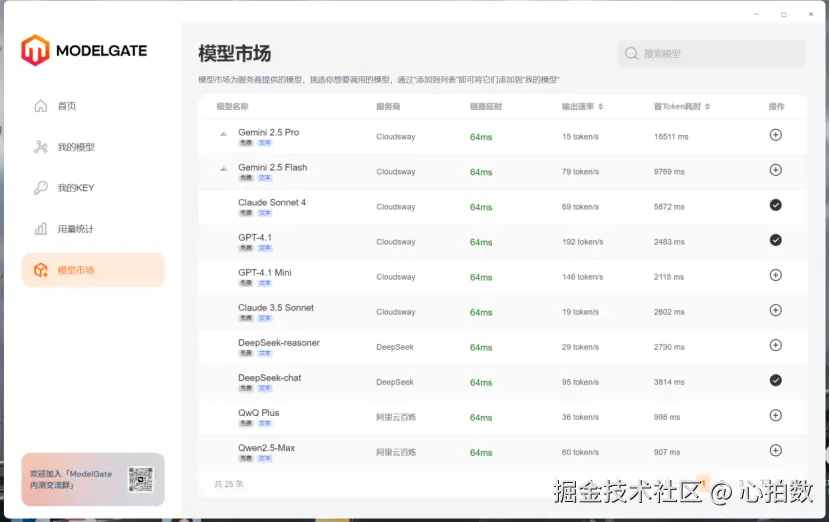Screen dimensions: 830x522
Task: Add Qwen2.5-Max to my list
Action: (775, 451)
